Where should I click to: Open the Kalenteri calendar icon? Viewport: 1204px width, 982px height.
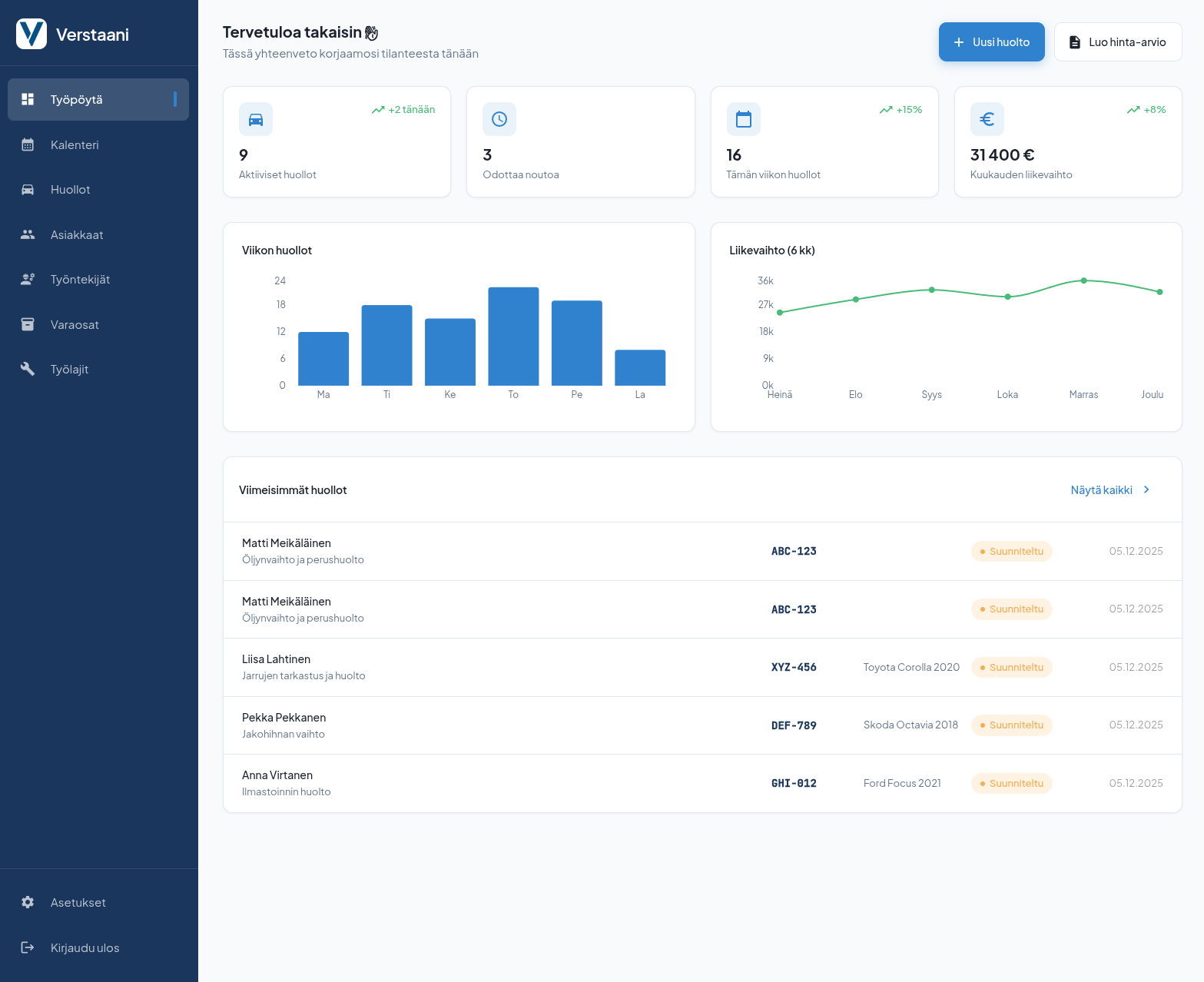(x=28, y=144)
